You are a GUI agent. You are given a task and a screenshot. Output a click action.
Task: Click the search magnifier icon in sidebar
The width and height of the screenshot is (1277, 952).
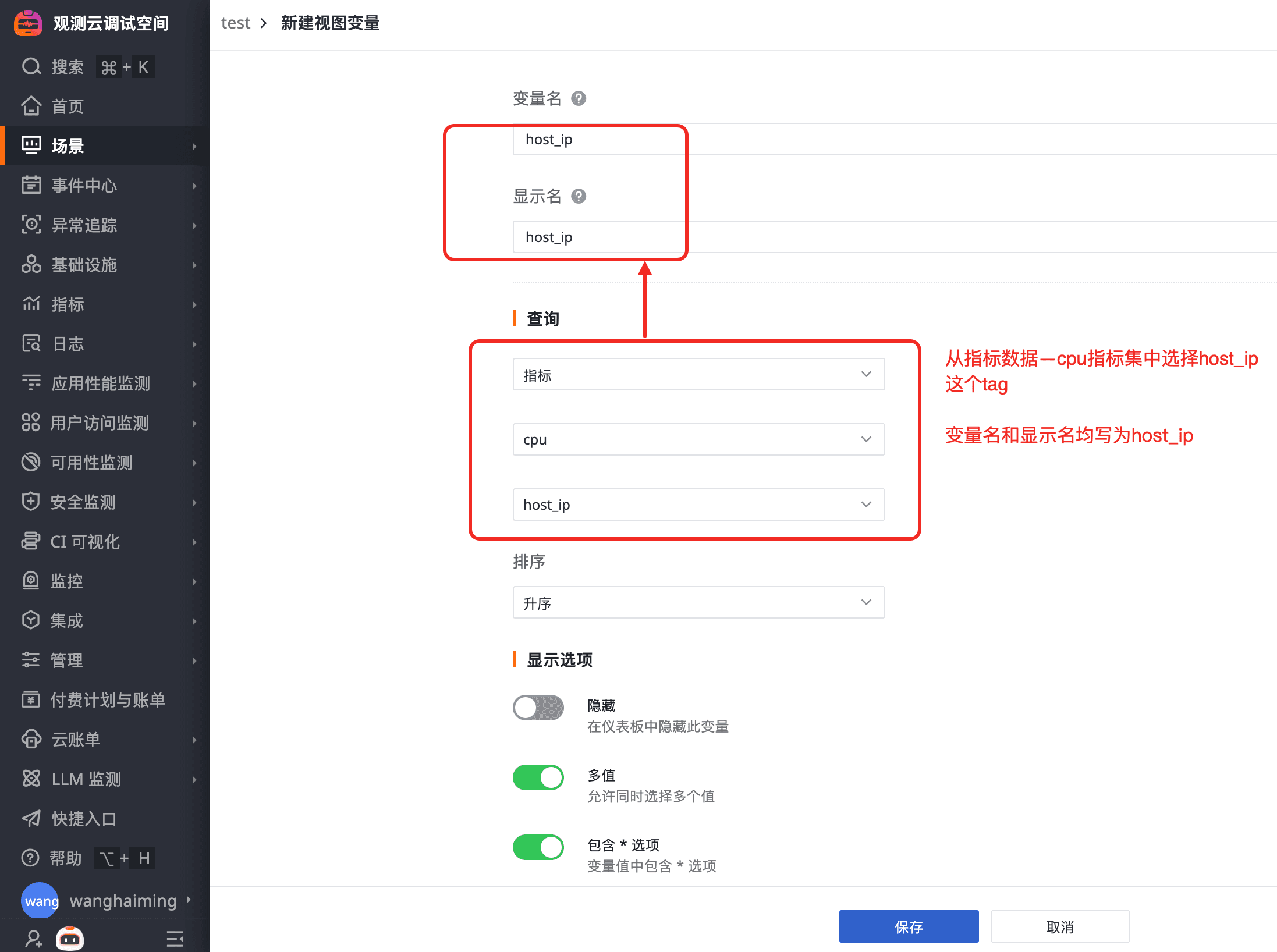point(31,67)
